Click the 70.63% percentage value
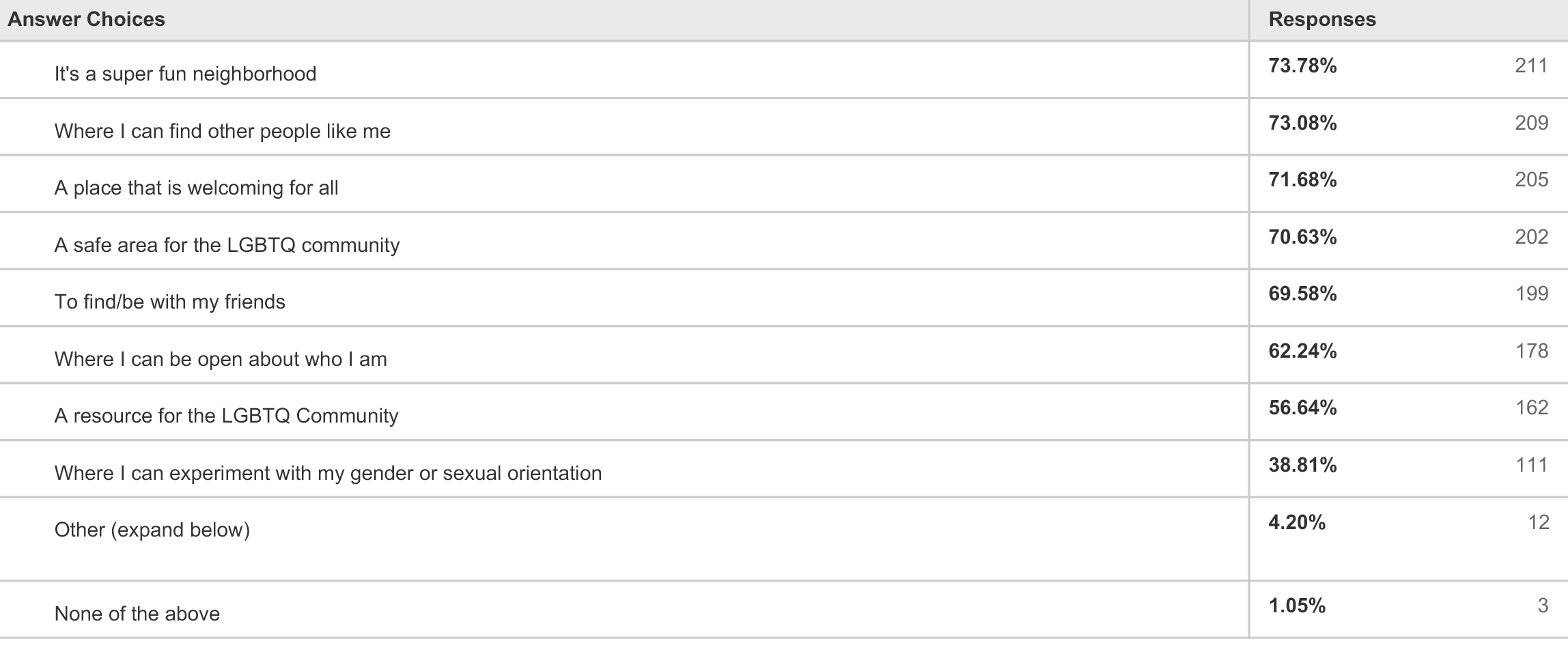The width and height of the screenshot is (1568, 669). point(1302,237)
